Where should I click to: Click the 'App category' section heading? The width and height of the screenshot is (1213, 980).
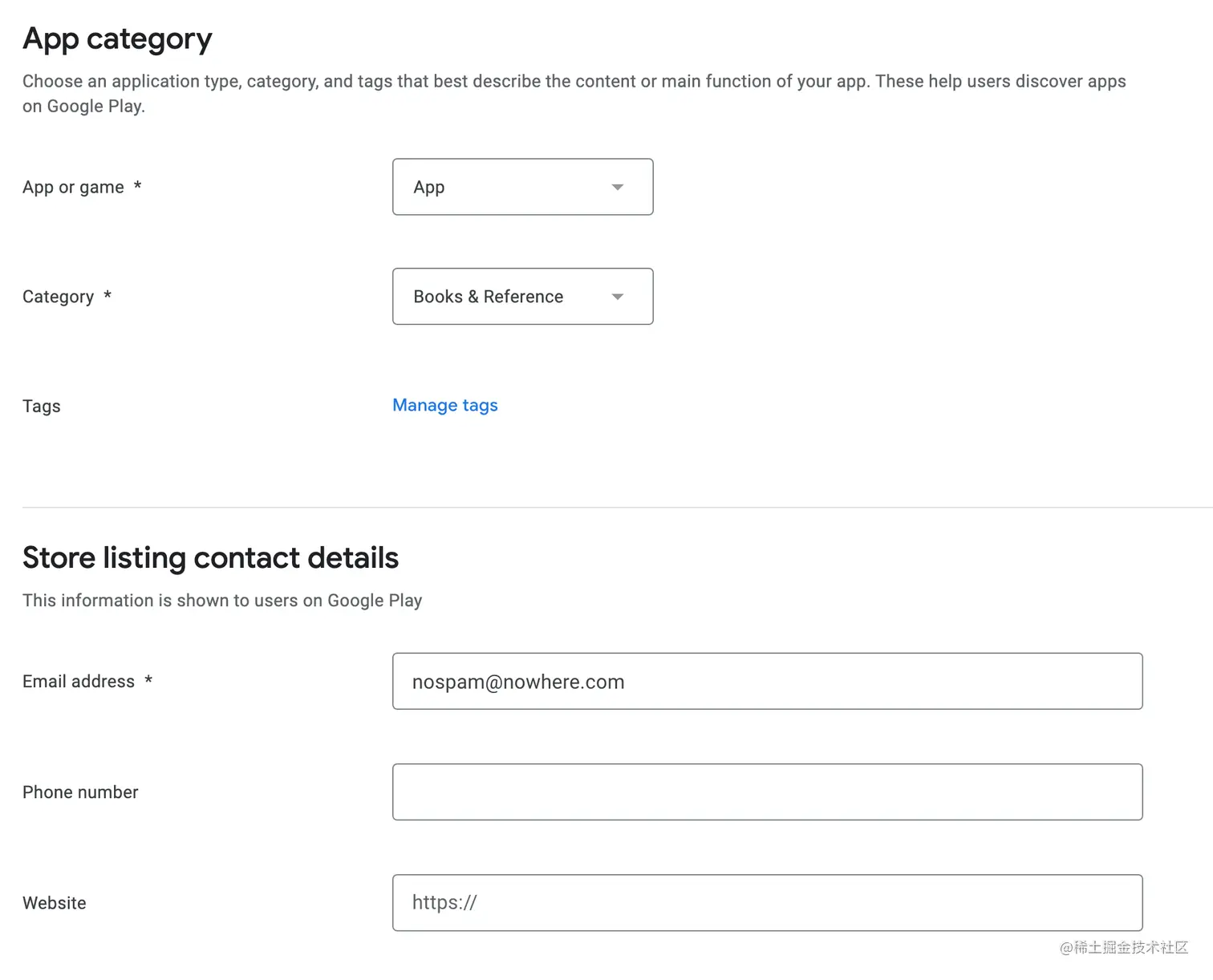pyautogui.click(x=117, y=39)
